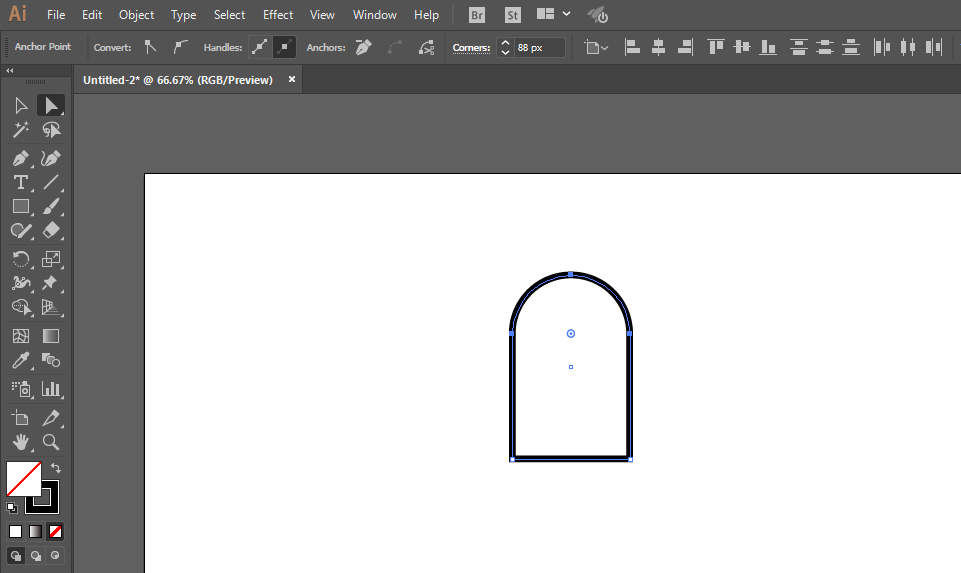961x573 pixels.
Task: Select the Rotate tool
Action: (21, 259)
